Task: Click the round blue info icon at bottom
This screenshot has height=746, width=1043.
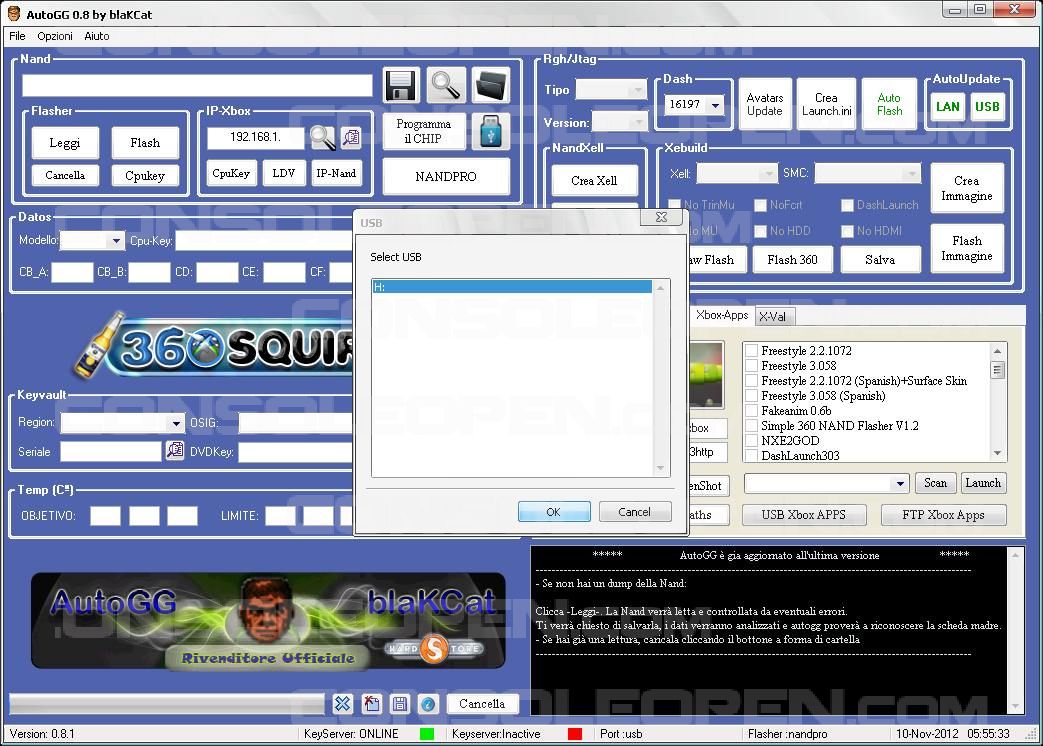Action: point(428,704)
